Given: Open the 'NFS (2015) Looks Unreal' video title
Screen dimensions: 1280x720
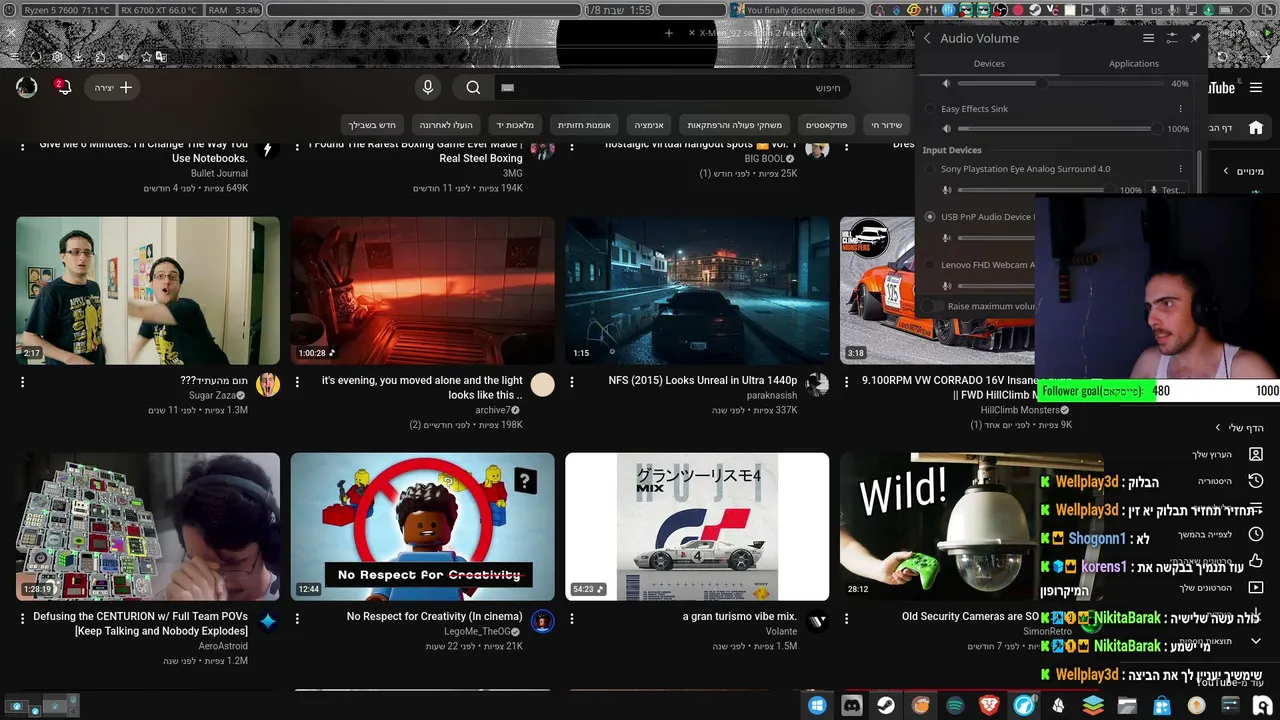Looking at the screenshot, I should pos(703,380).
